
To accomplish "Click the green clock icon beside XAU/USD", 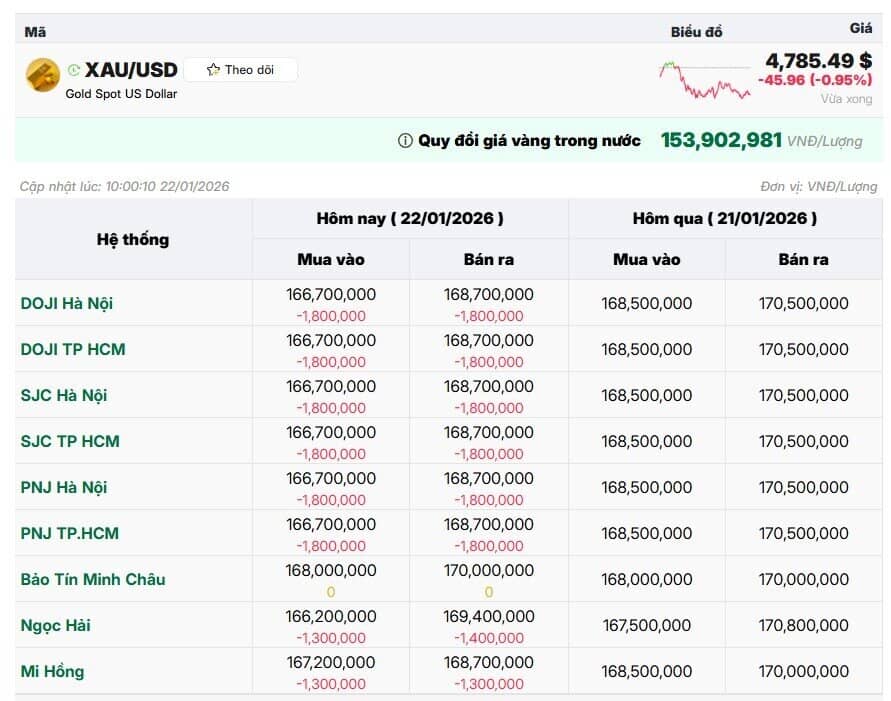I will point(73,70).
